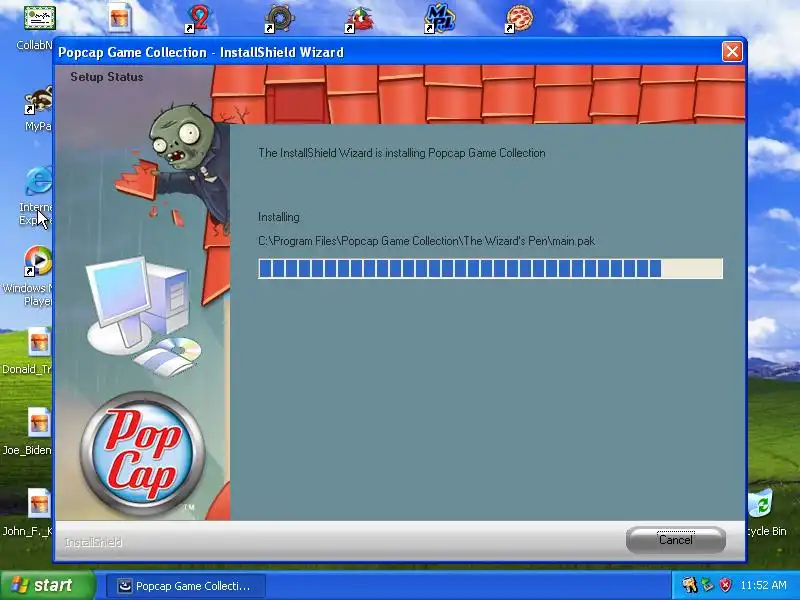This screenshot has width=800, height=600.
Task: Select the red number 2 desktop shortcut
Action: [197, 19]
